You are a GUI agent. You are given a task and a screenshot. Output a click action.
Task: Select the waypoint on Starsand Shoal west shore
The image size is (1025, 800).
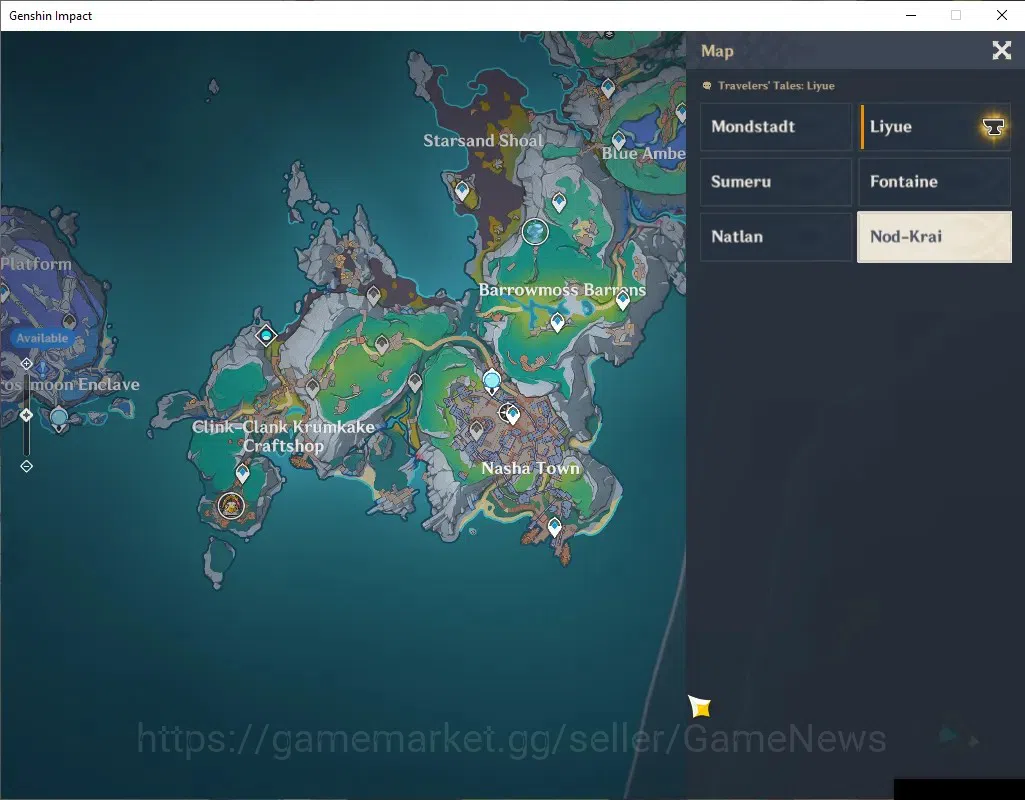pos(462,191)
